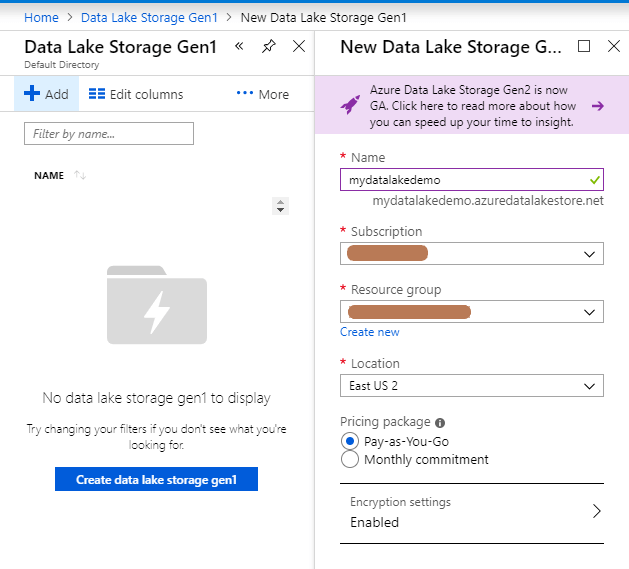Maximize the New Data Lake Storage blade

pos(584,46)
